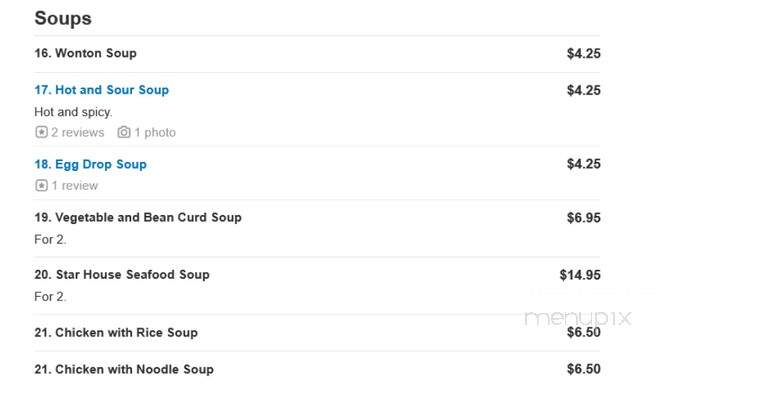Click the Soups section heading
The height and width of the screenshot is (401, 757).
coord(63,18)
